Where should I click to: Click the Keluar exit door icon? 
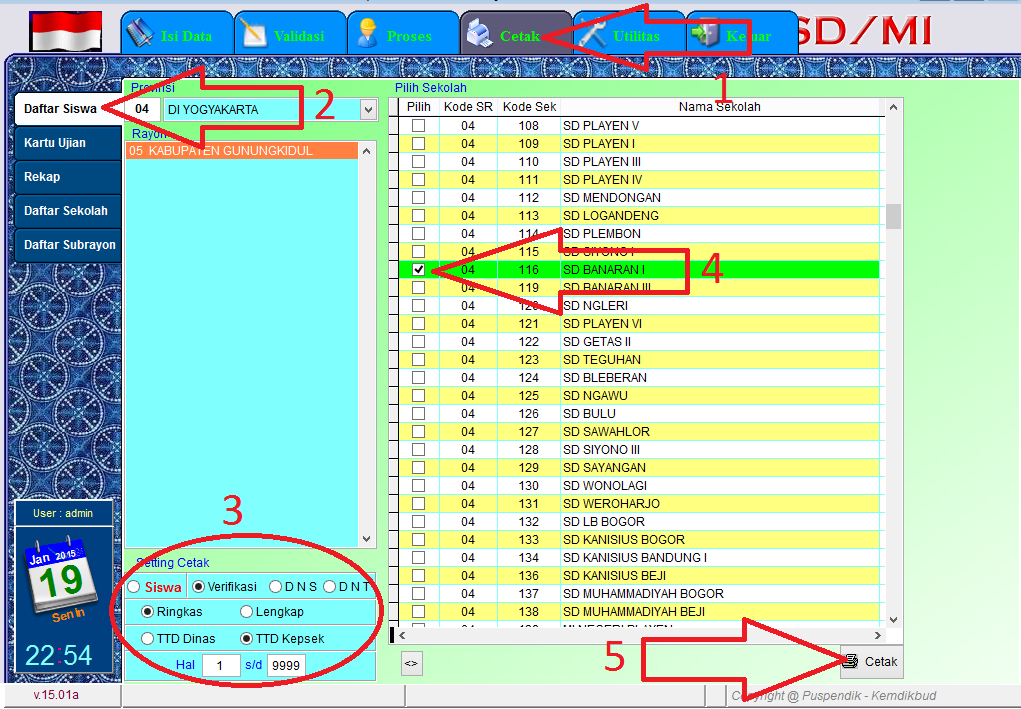click(x=705, y=35)
